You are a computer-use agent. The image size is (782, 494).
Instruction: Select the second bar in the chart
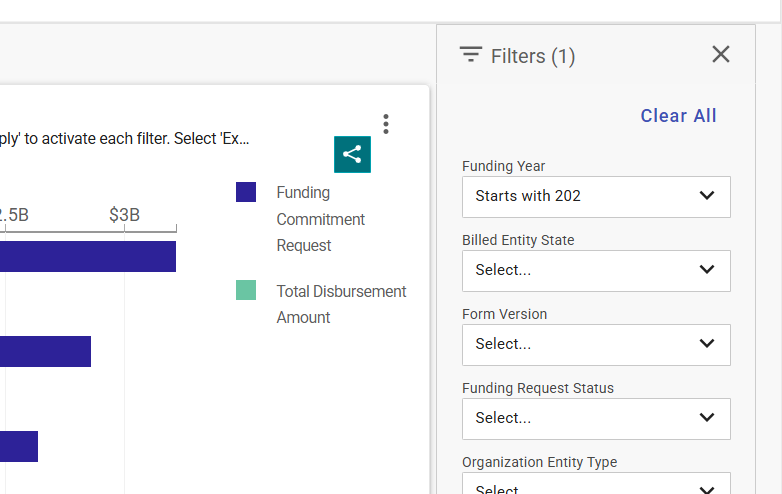point(45,352)
